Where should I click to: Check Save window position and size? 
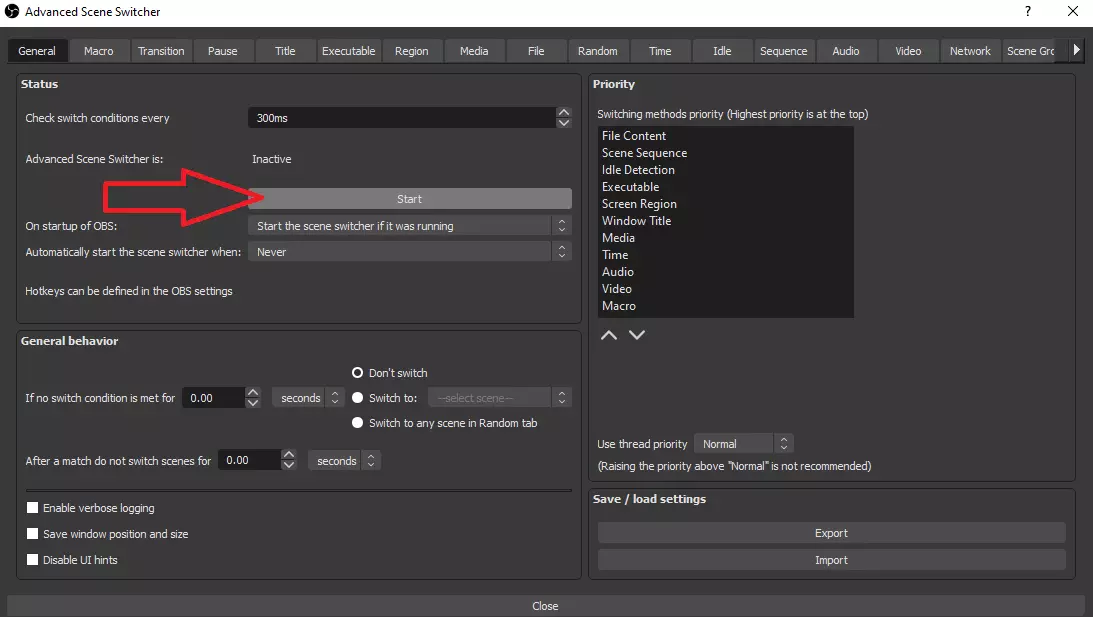[33, 534]
